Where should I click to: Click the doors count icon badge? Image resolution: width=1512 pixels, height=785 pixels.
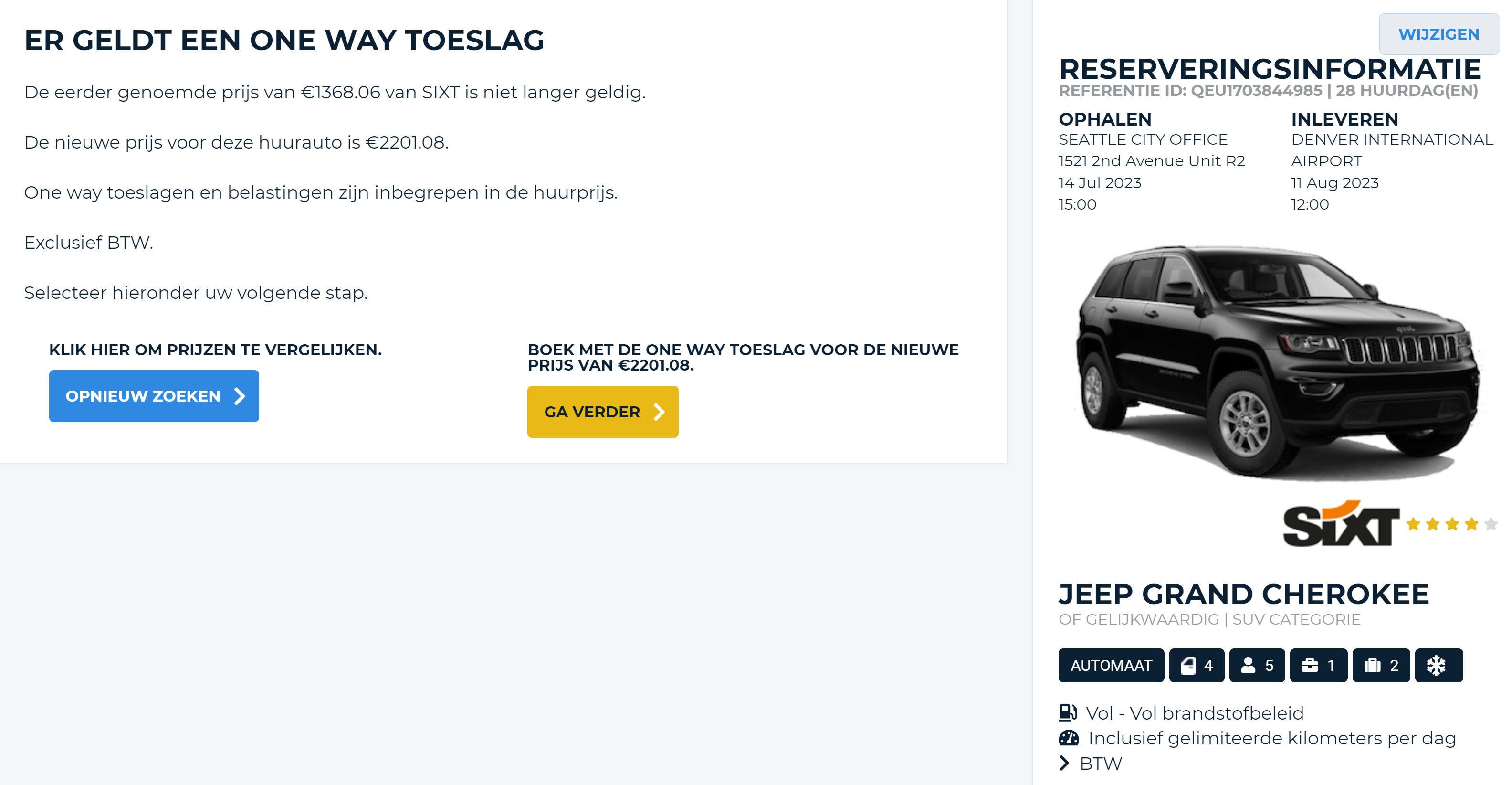tap(1196, 665)
